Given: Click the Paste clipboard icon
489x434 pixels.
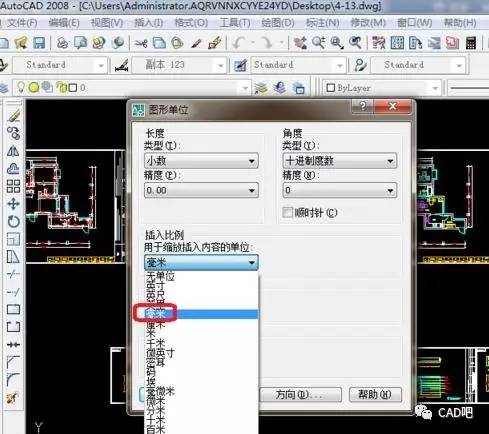Looking at the screenshot, I should pos(177,43).
